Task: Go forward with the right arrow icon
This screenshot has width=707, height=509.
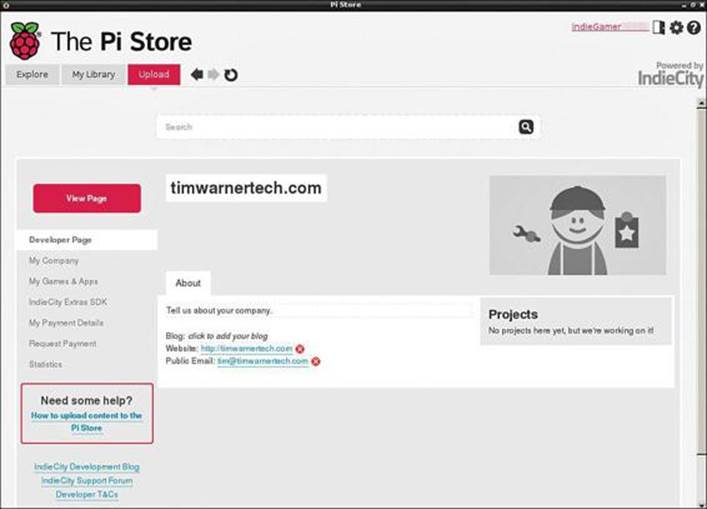Action: pyautogui.click(x=213, y=74)
